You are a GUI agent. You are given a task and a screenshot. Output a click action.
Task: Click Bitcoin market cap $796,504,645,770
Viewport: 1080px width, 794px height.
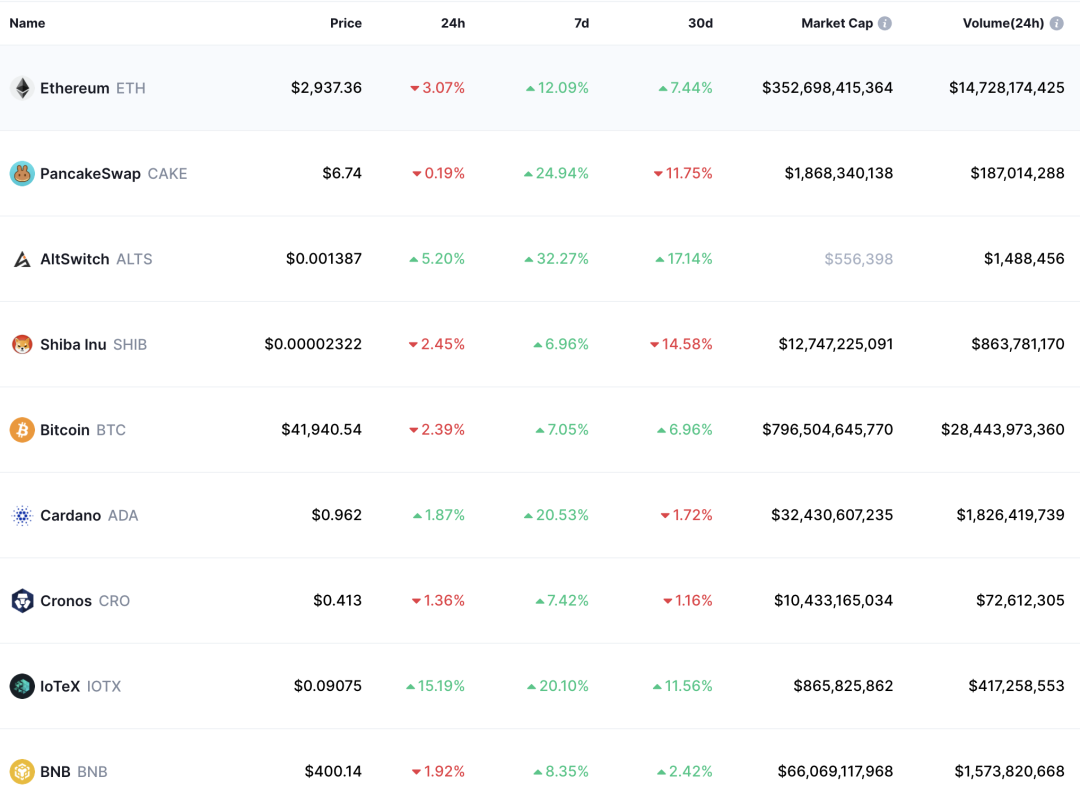tap(827, 430)
